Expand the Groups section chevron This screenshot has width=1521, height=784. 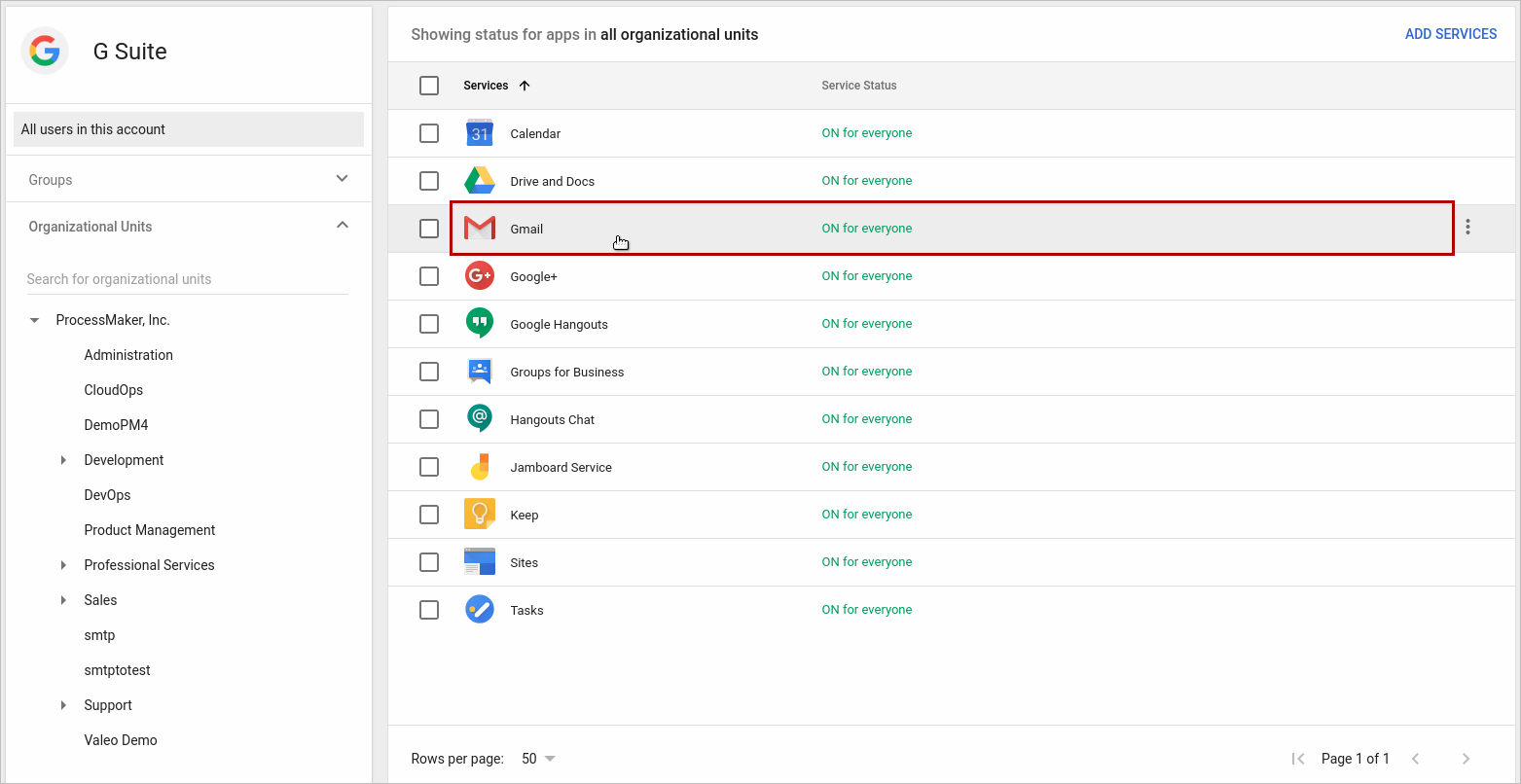tap(342, 179)
